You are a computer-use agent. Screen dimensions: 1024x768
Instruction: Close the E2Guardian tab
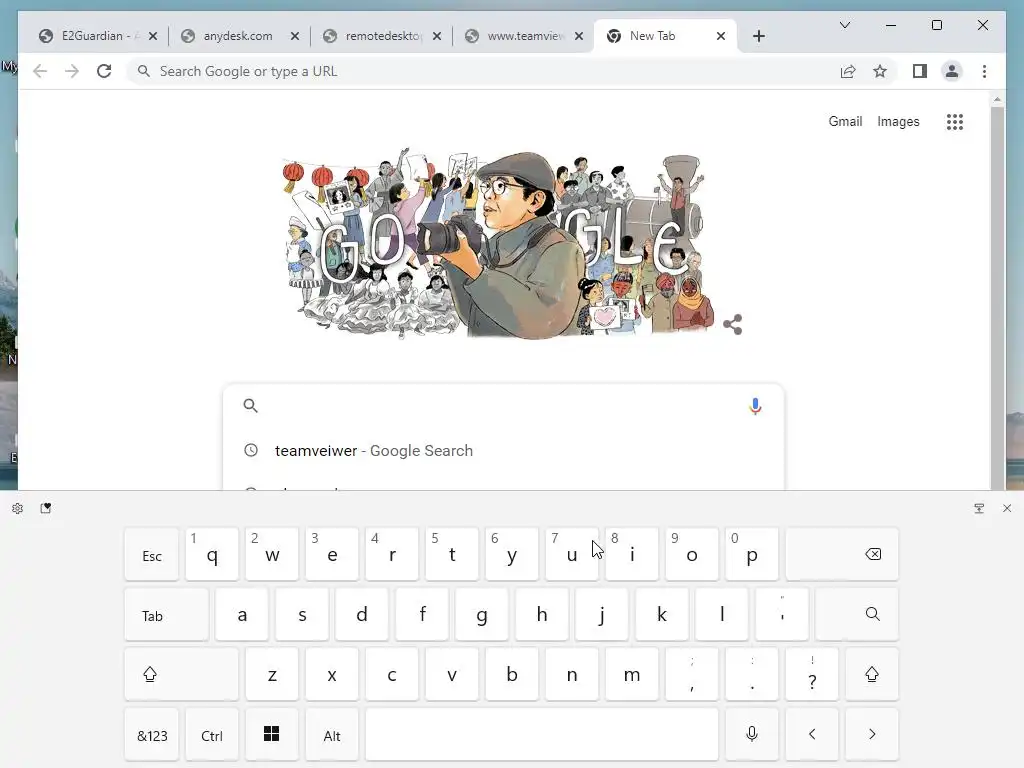153,36
